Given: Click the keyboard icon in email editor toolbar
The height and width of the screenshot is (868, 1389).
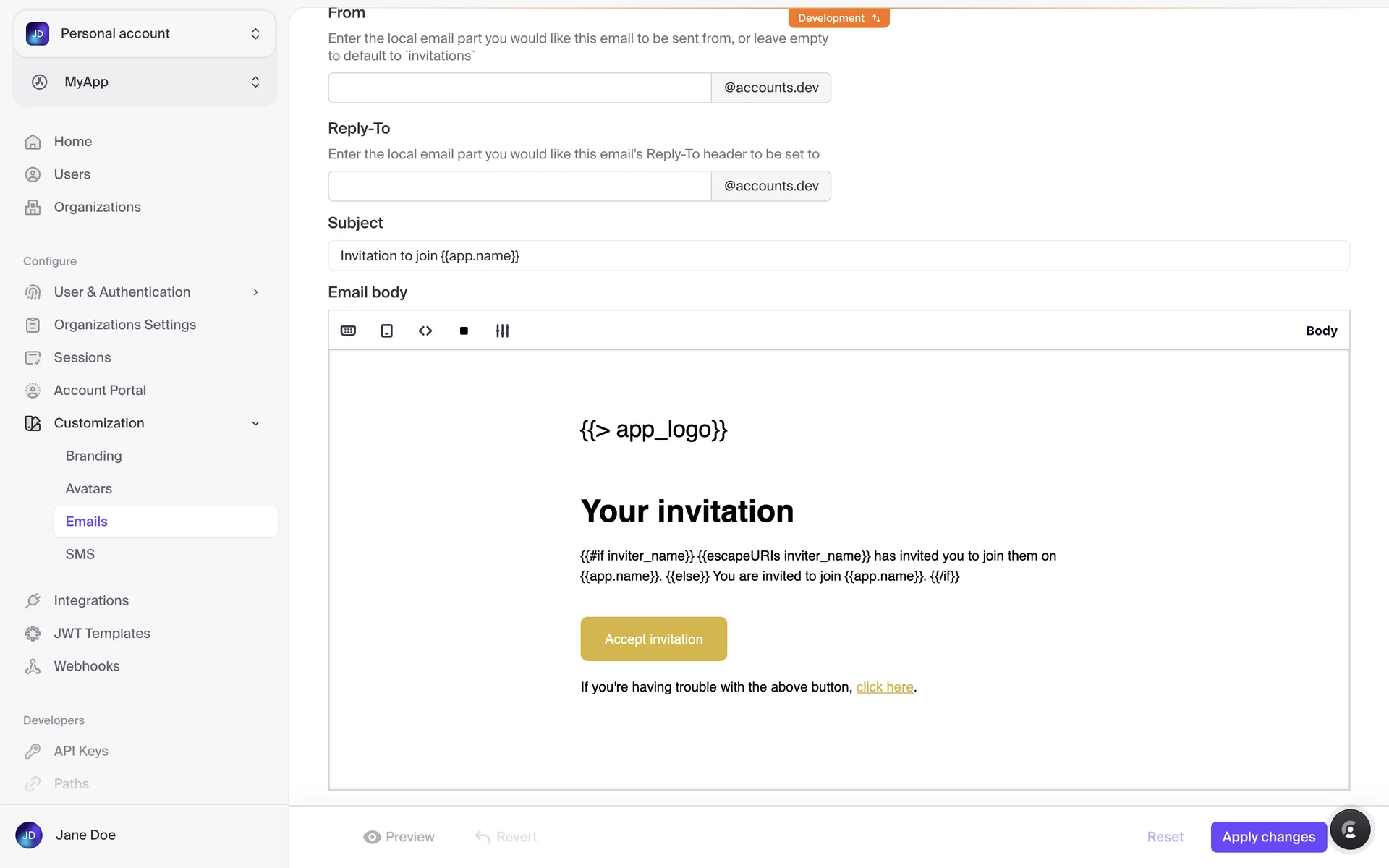Looking at the screenshot, I should tap(348, 331).
